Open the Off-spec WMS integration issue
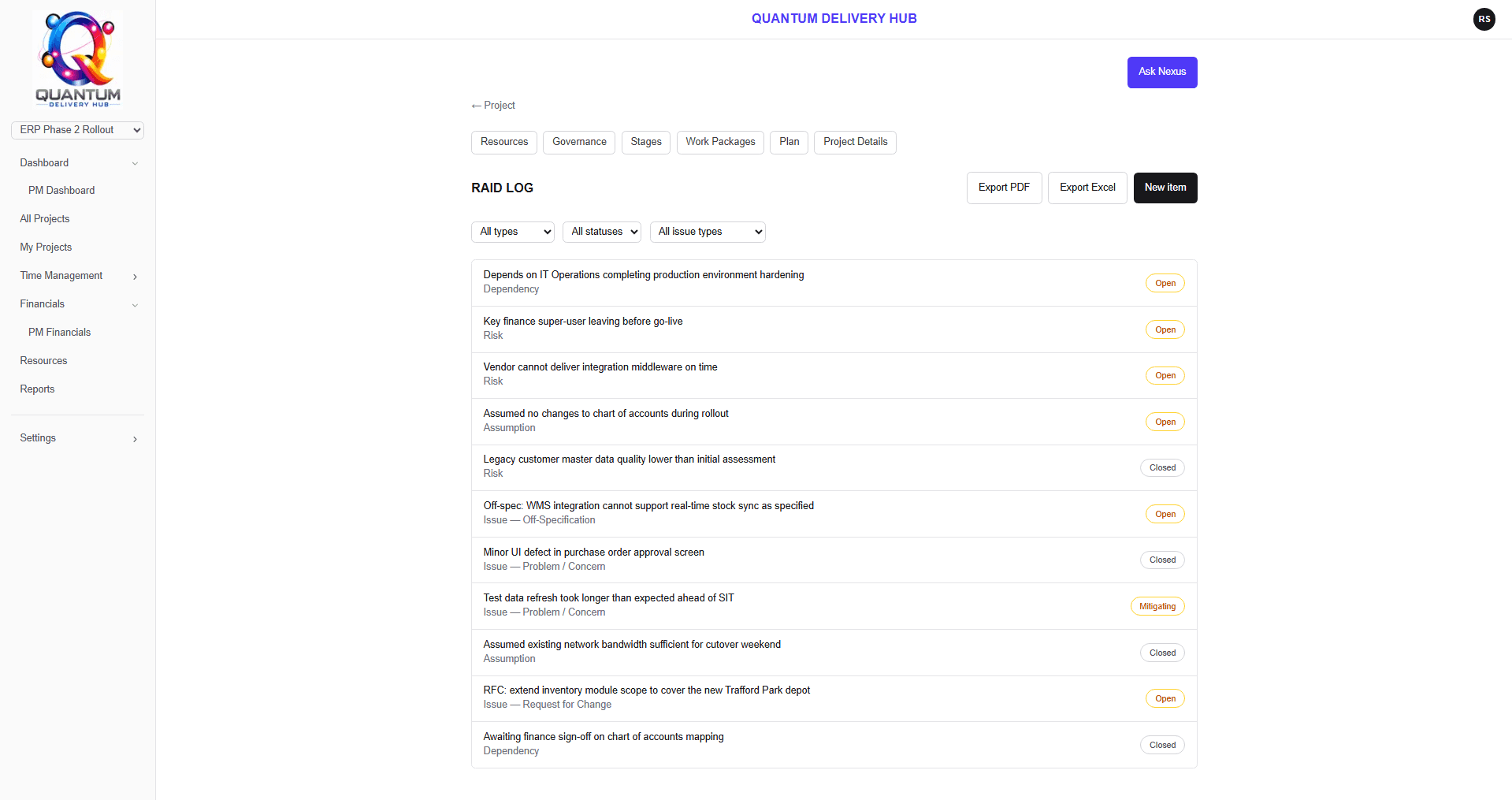 (x=834, y=514)
